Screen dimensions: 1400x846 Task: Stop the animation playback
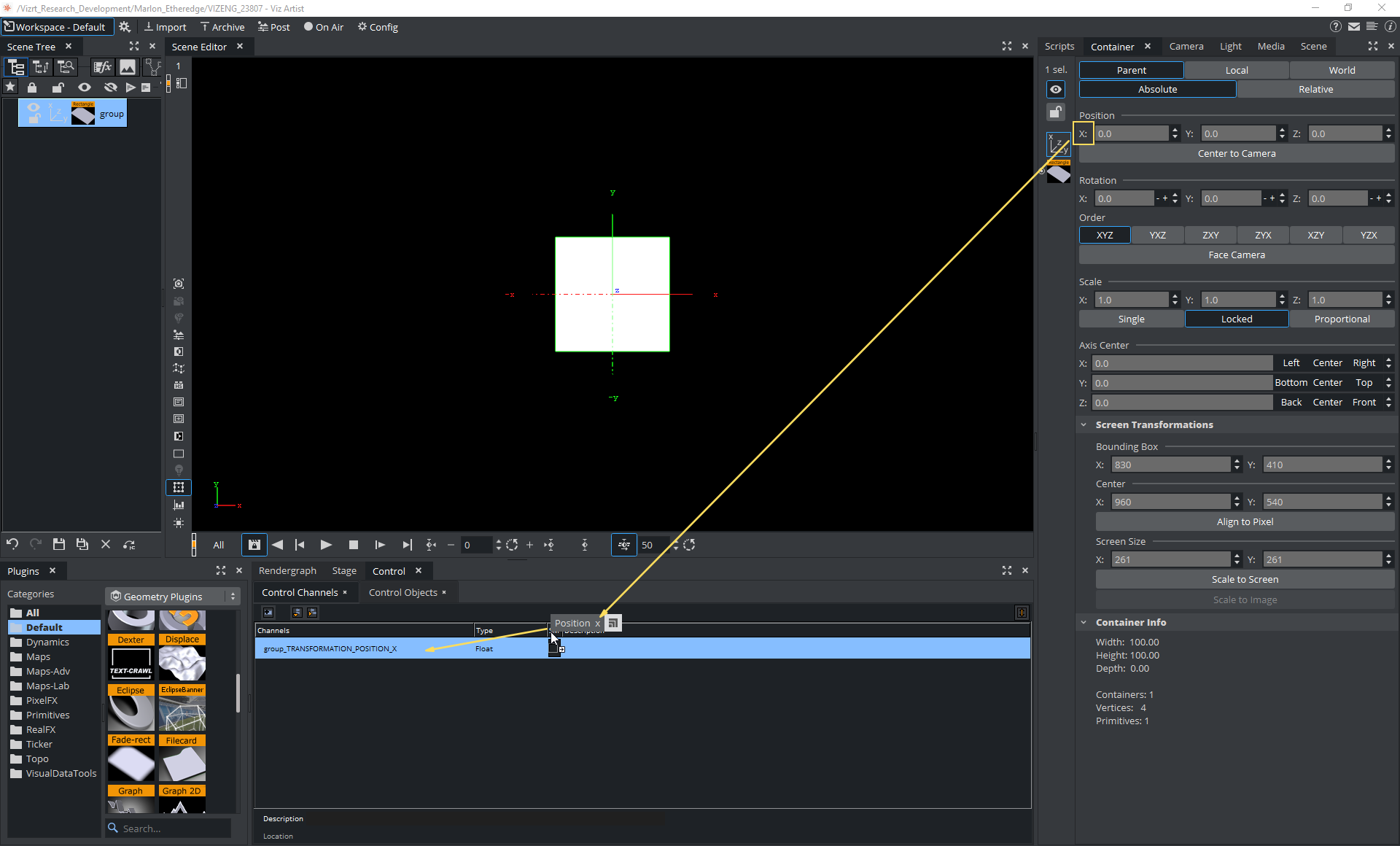(354, 545)
